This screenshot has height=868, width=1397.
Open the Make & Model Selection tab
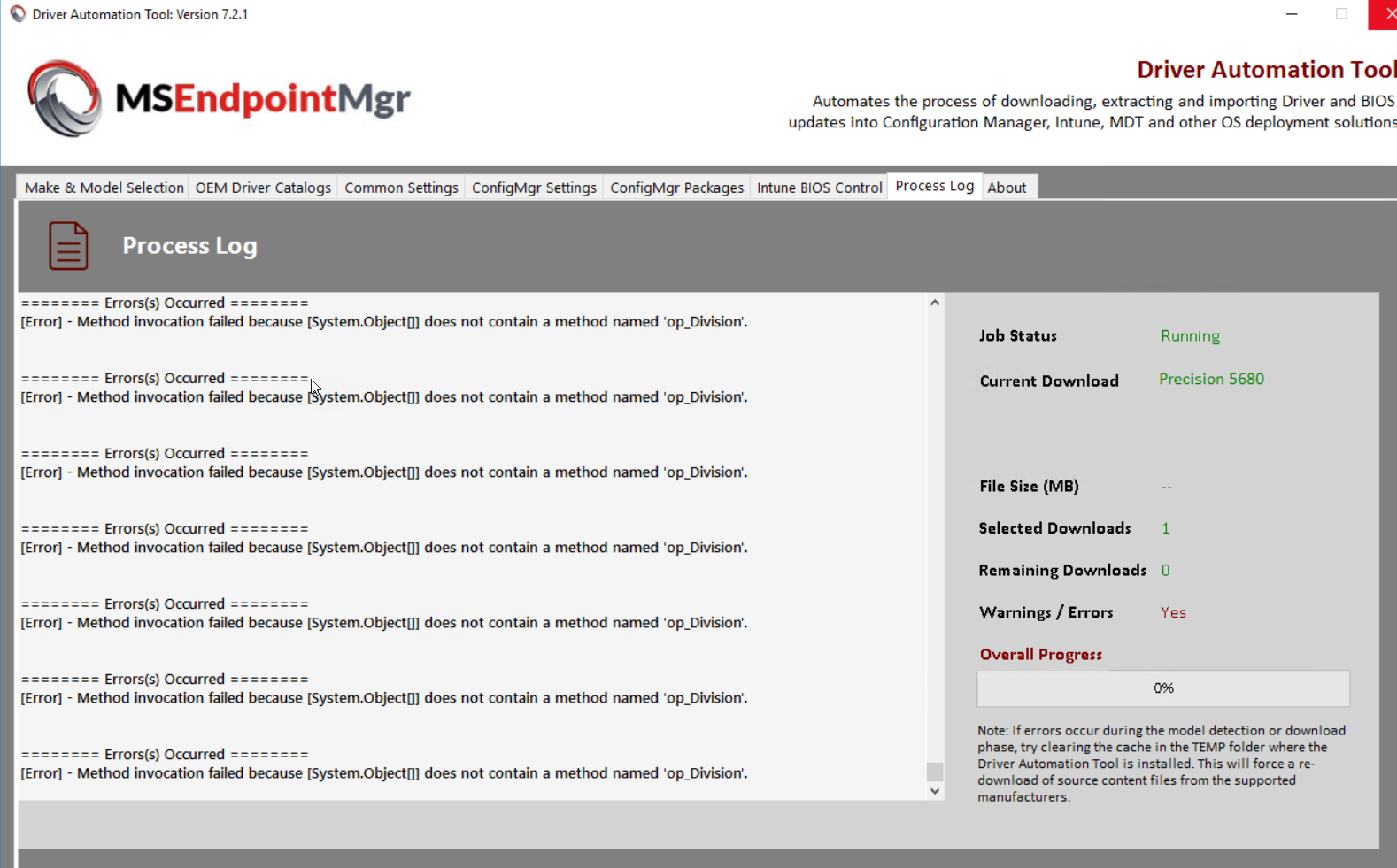pyautogui.click(x=104, y=188)
